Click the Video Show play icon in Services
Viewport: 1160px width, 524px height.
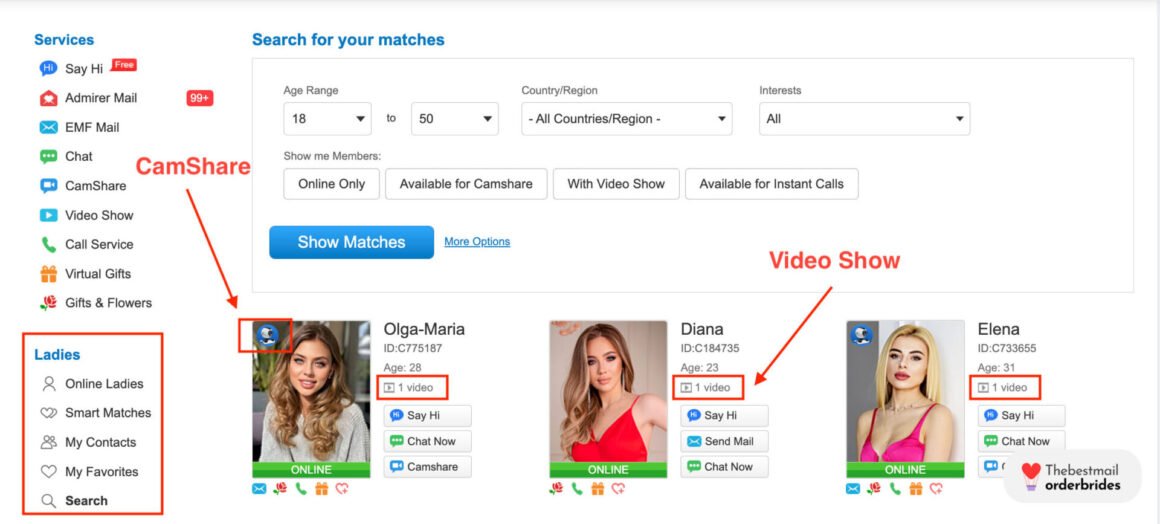pos(48,215)
